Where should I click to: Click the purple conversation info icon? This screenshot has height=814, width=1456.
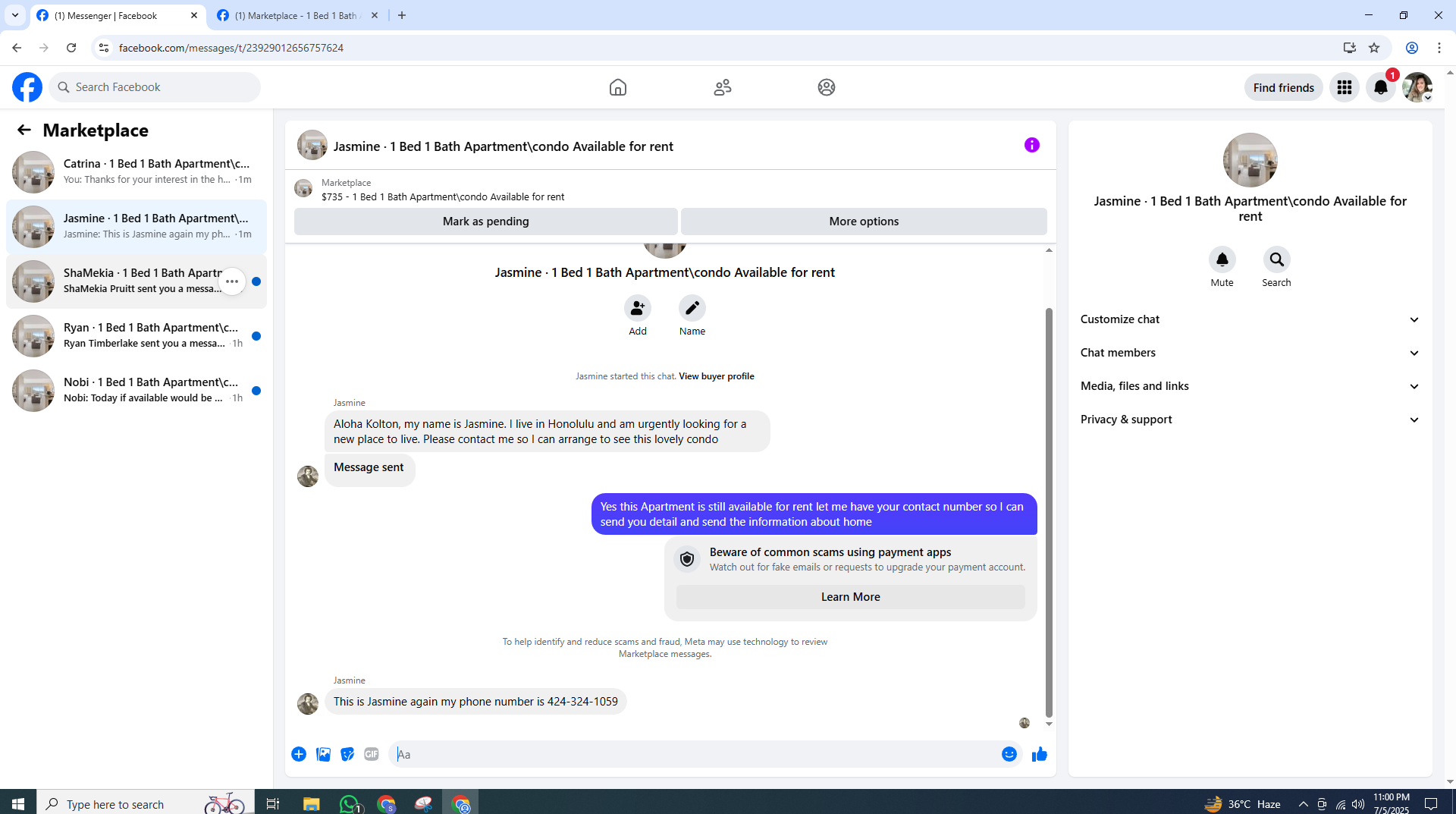pos(1031,145)
